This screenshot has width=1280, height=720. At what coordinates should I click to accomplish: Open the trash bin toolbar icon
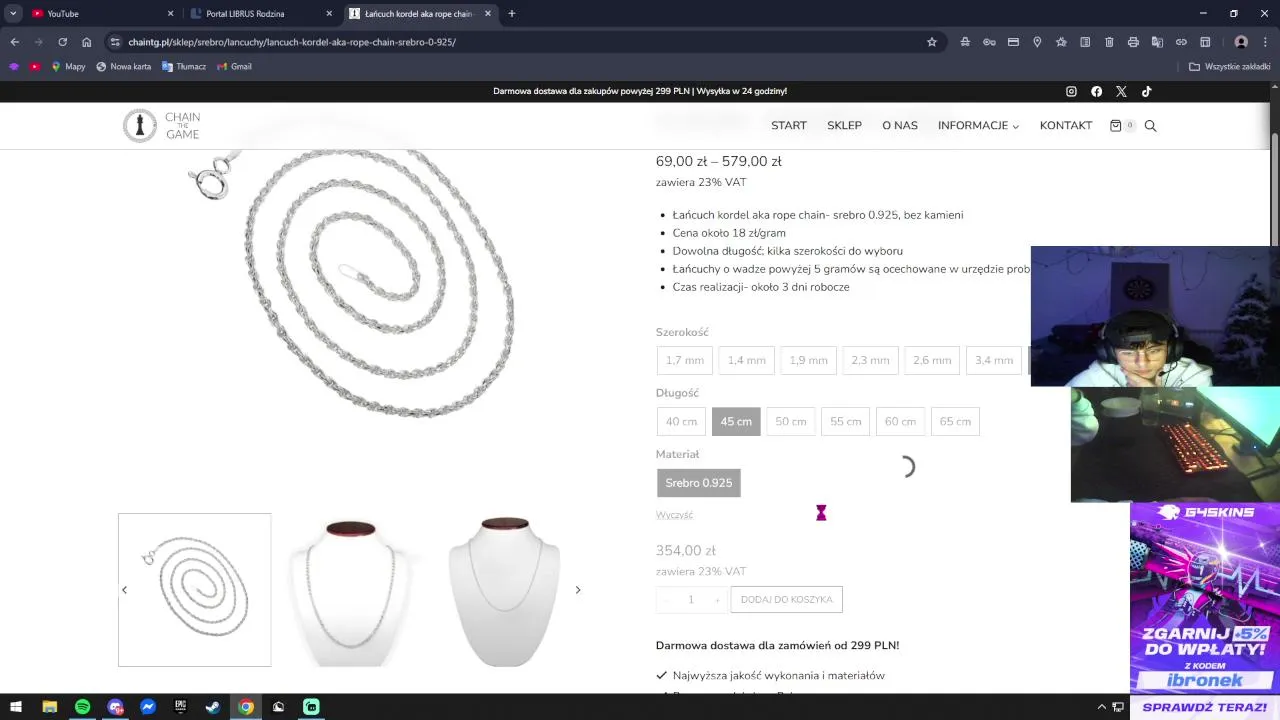[1109, 42]
